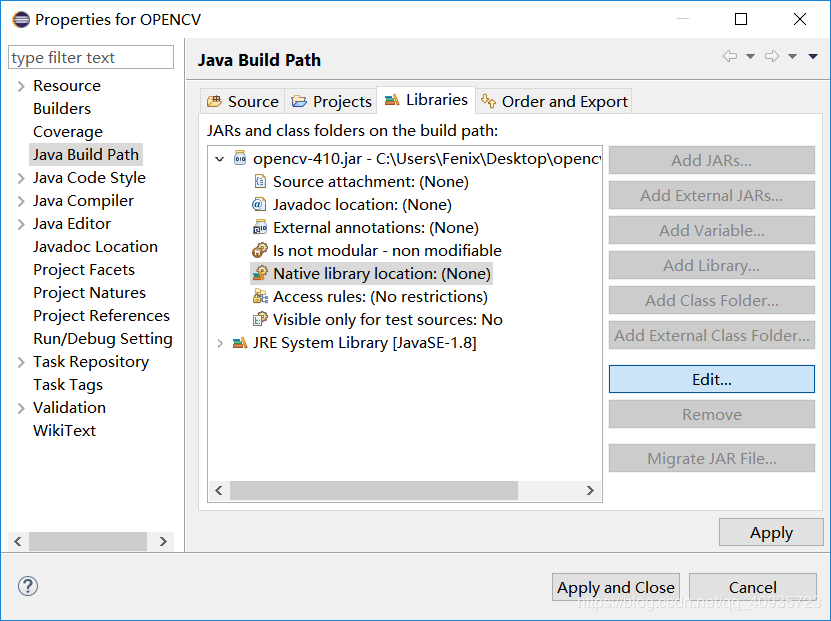Switch to the Source tab
Screen dimensions: 831x621
[x=242, y=101]
